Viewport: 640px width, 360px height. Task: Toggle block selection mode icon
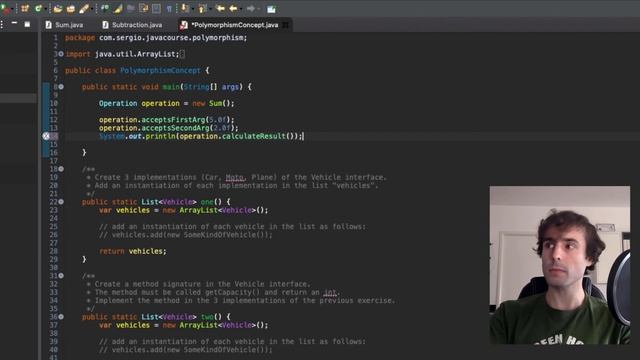[x=156, y=8]
